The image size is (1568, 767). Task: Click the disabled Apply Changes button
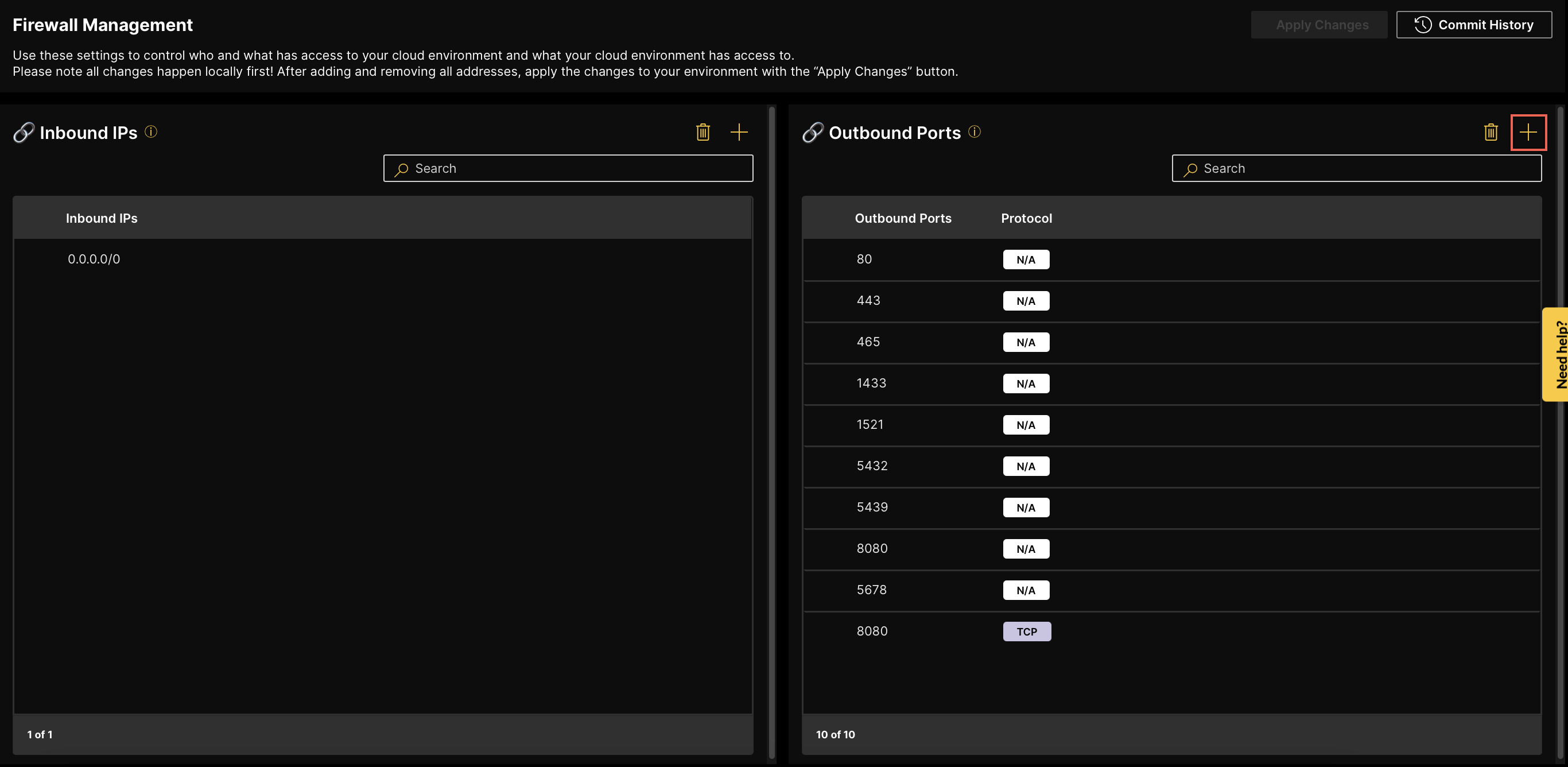pyautogui.click(x=1319, y=24)
